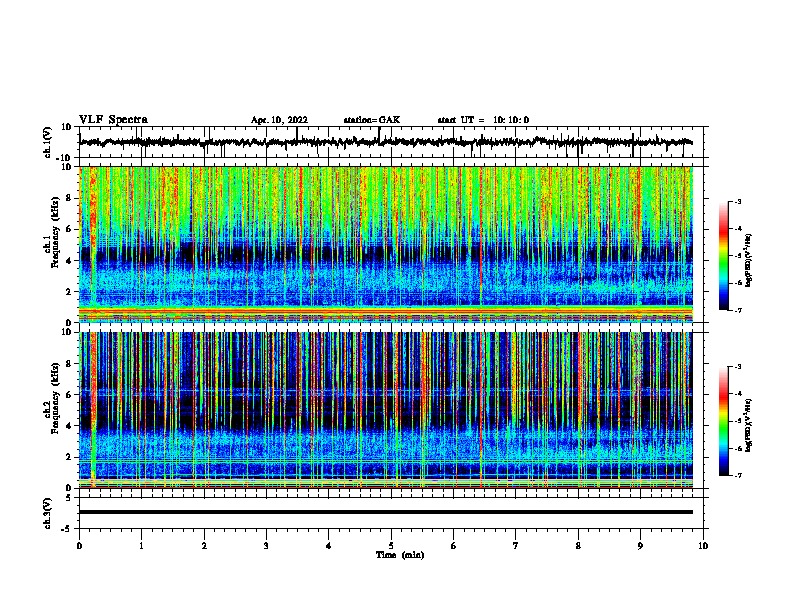Click the "Time (min)" axis label
Screen dimensions: 792x612
pyautogui.click(x=400, y=555)
